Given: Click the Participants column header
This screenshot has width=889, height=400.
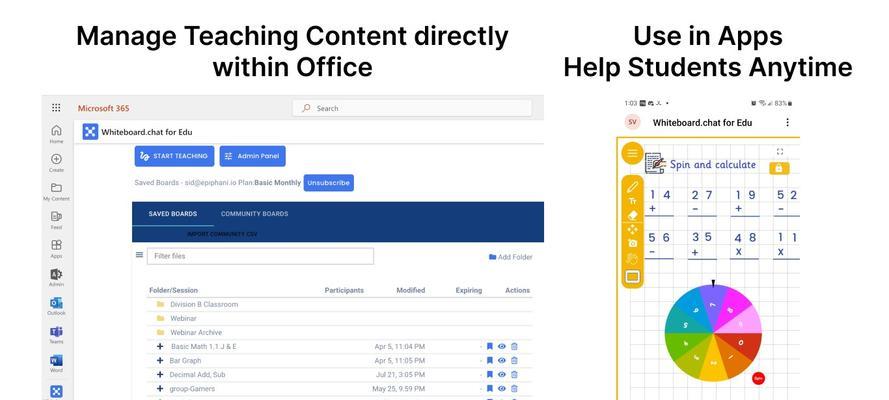Looking at the screenshot, I should coord(344,290).
